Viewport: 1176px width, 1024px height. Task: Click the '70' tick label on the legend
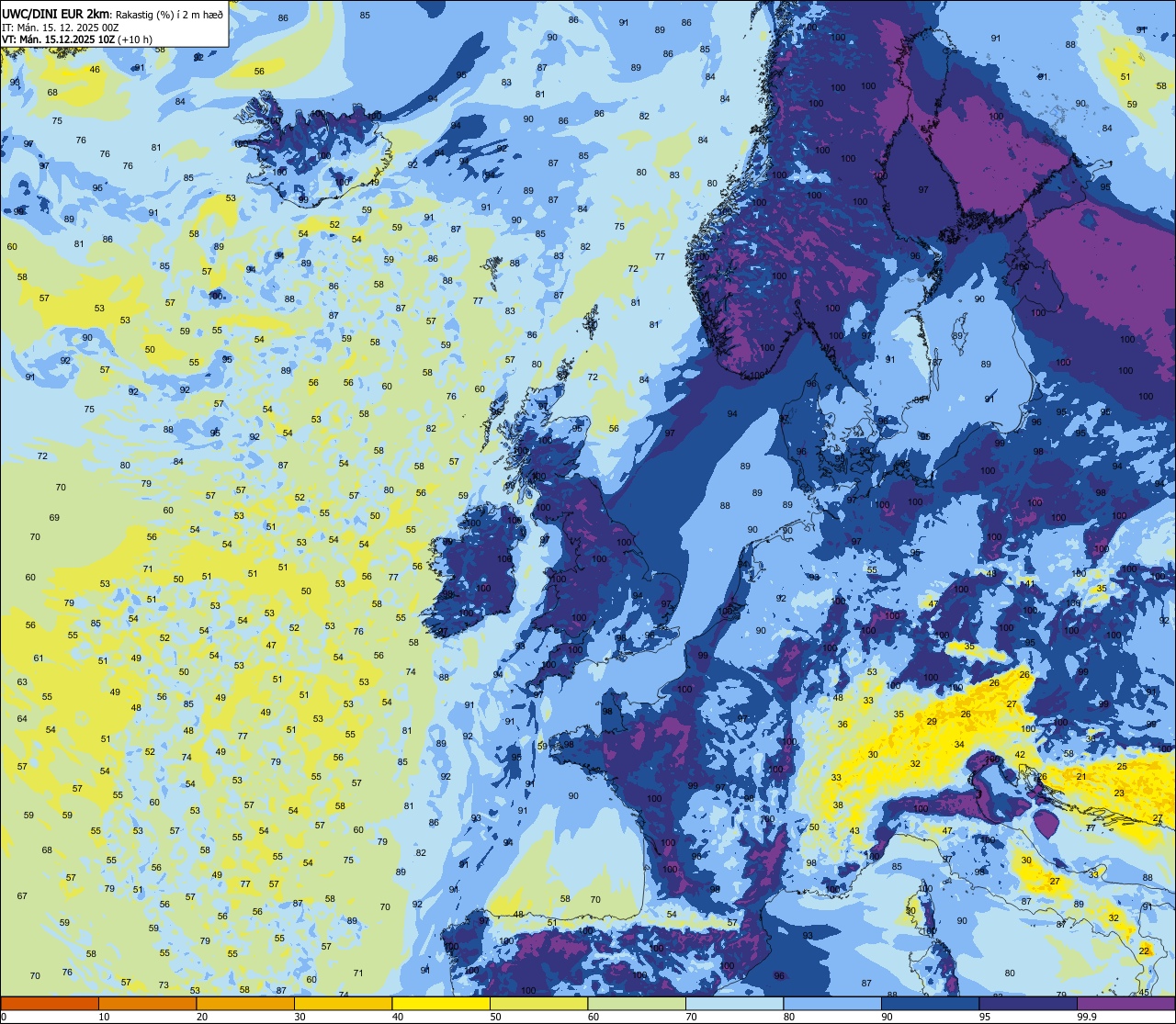coord(691,1017)
